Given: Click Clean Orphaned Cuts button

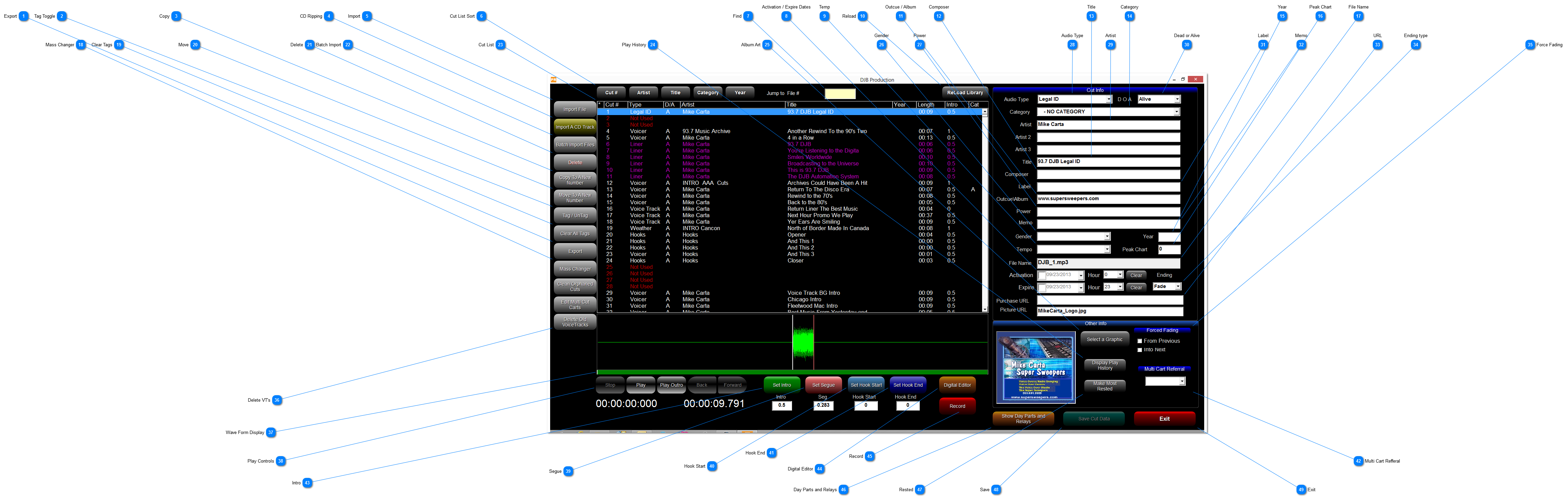Looking at the screenshot, I should pyautogui.click(x=575, y=286).
